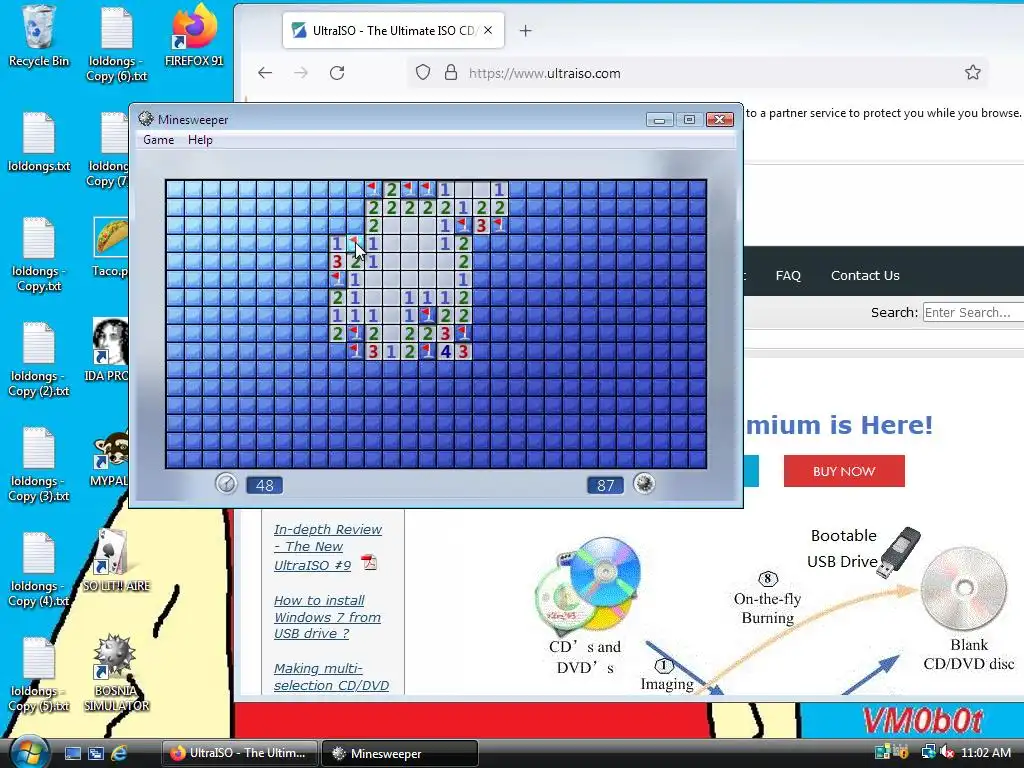
Task: Open Making multi-selection CD/DVD link
Action: click(331, 677)
